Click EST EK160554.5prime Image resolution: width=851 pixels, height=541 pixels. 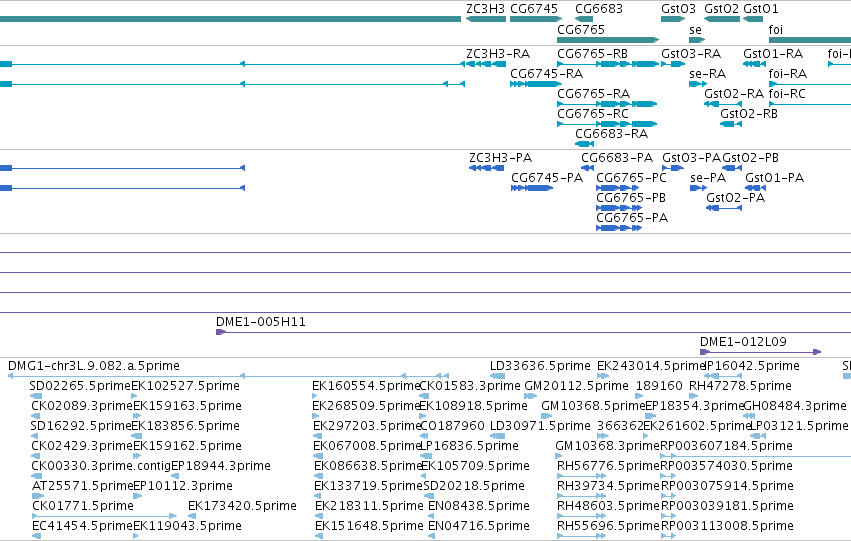pos(315,396)
